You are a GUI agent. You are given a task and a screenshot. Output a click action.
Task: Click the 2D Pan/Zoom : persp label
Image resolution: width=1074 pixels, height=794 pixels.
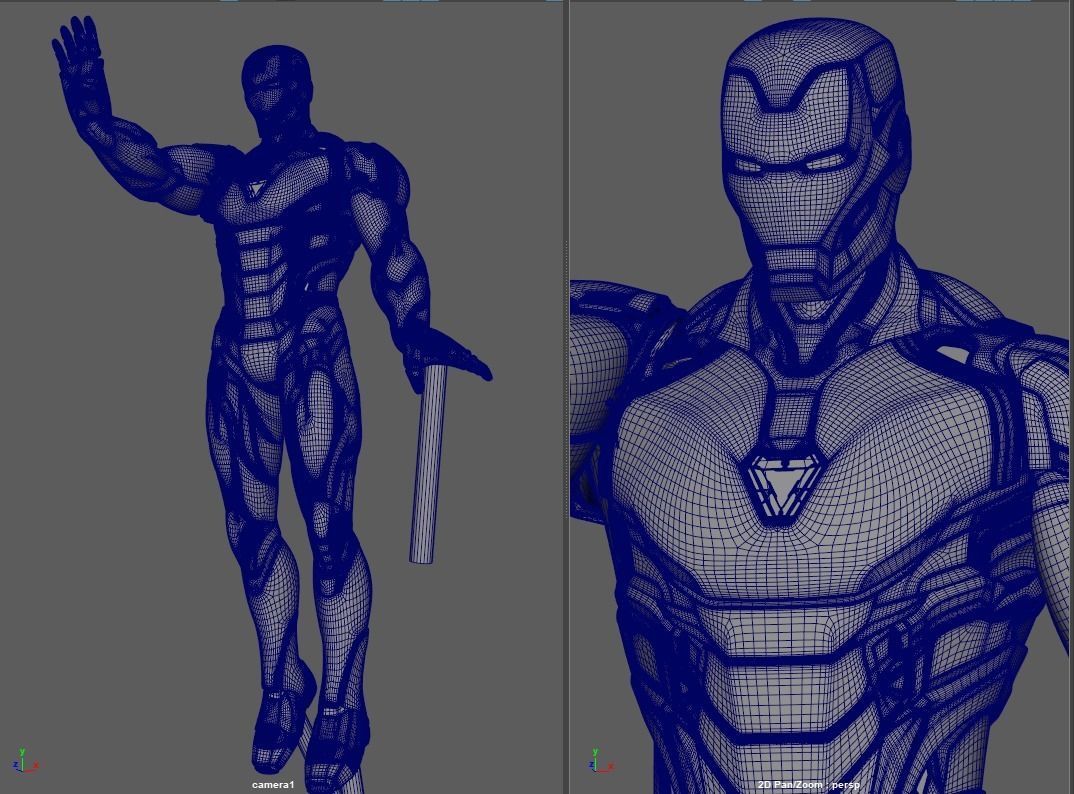pyautogui.click(x=808, y=785)
